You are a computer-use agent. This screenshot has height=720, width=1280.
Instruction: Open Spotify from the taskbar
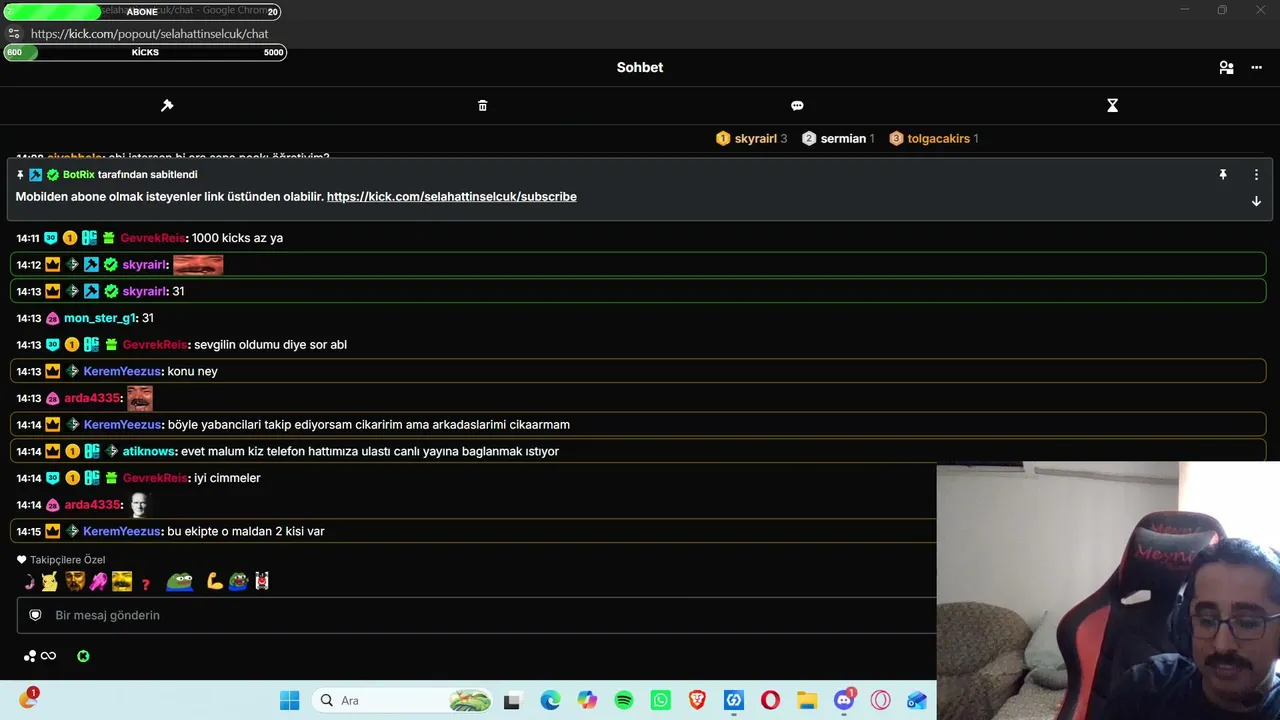[624, 700]
